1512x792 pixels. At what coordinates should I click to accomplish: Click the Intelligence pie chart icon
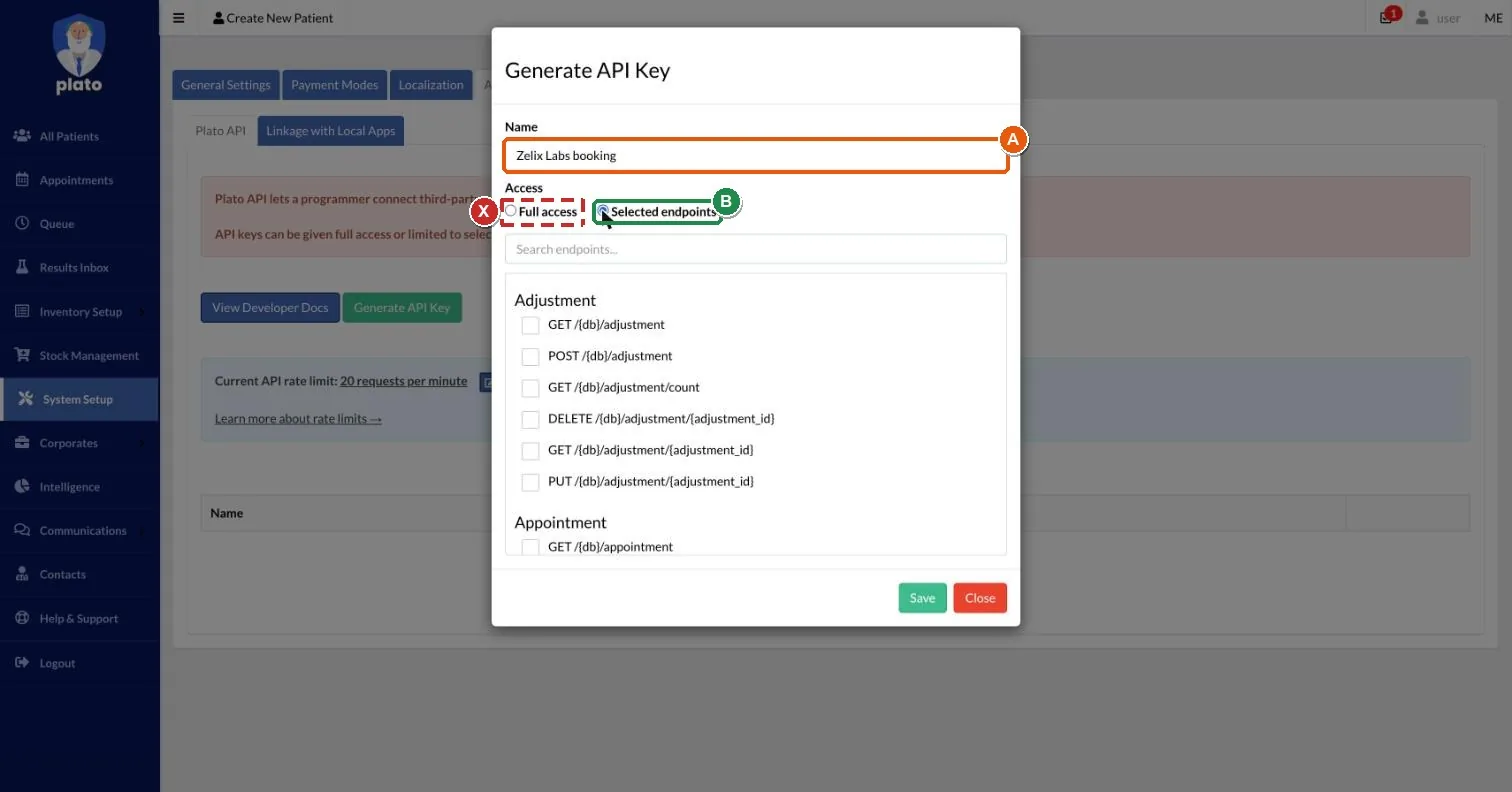point(22,486)
